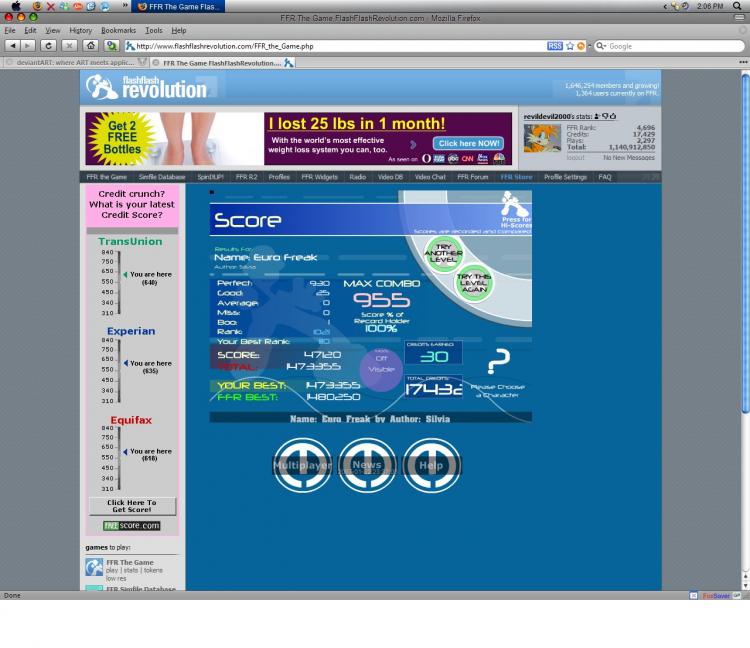Open the Apple menu icon
The height and width of the screenshot is (648, 750).
[x=16, y=6]
